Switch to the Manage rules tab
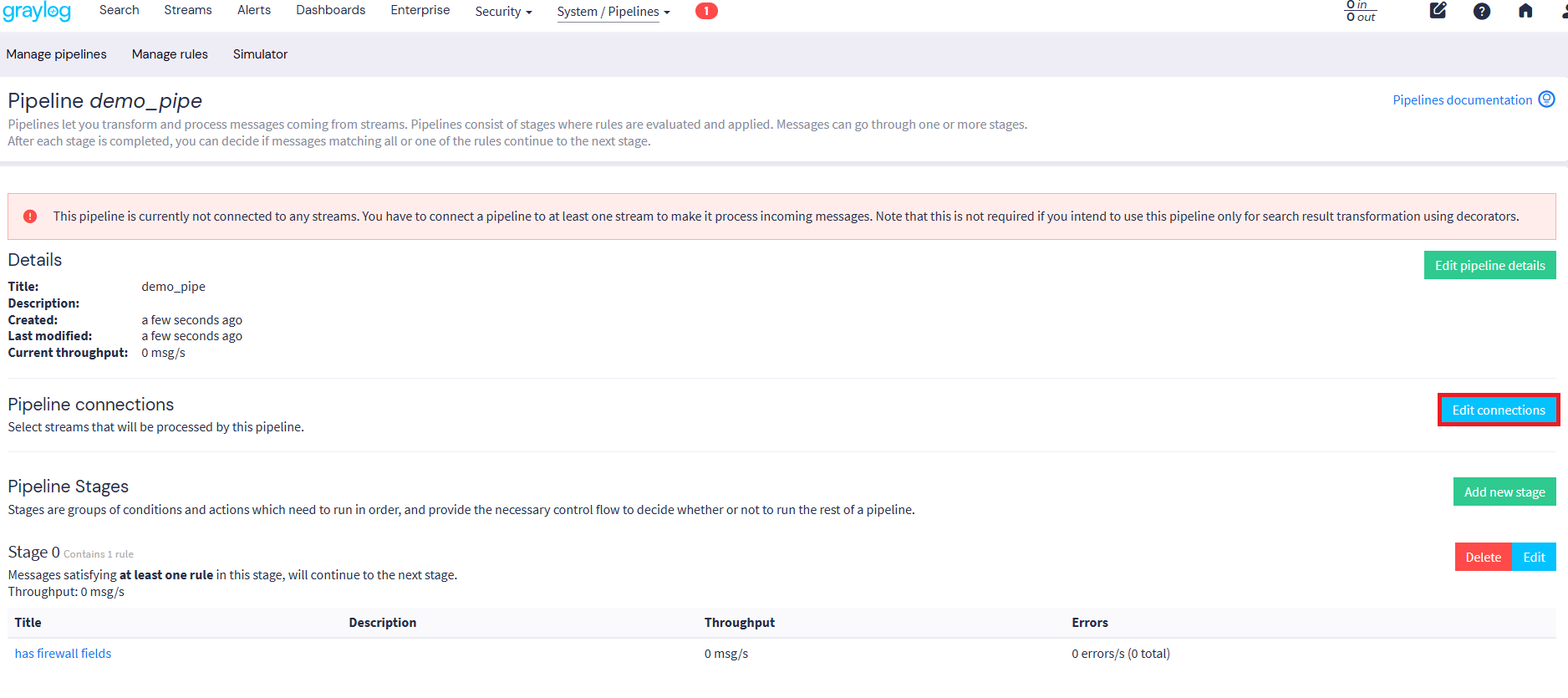The height and width of the screenshot is (698, 1568). [x=170, y=54]
